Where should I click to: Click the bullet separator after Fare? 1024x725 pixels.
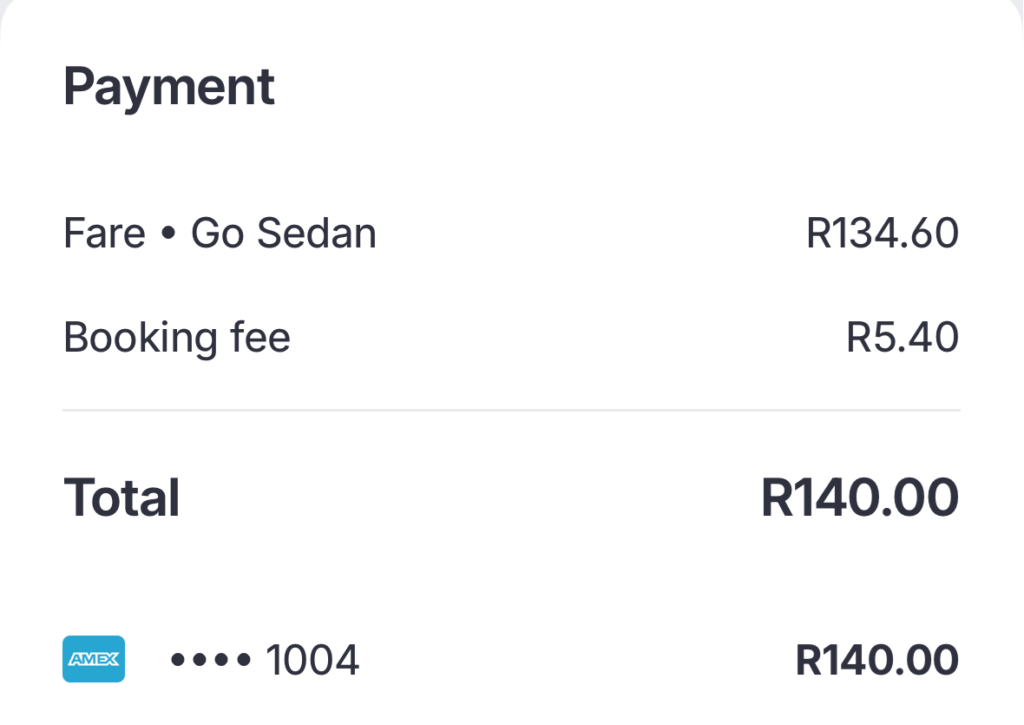(168, 233)
